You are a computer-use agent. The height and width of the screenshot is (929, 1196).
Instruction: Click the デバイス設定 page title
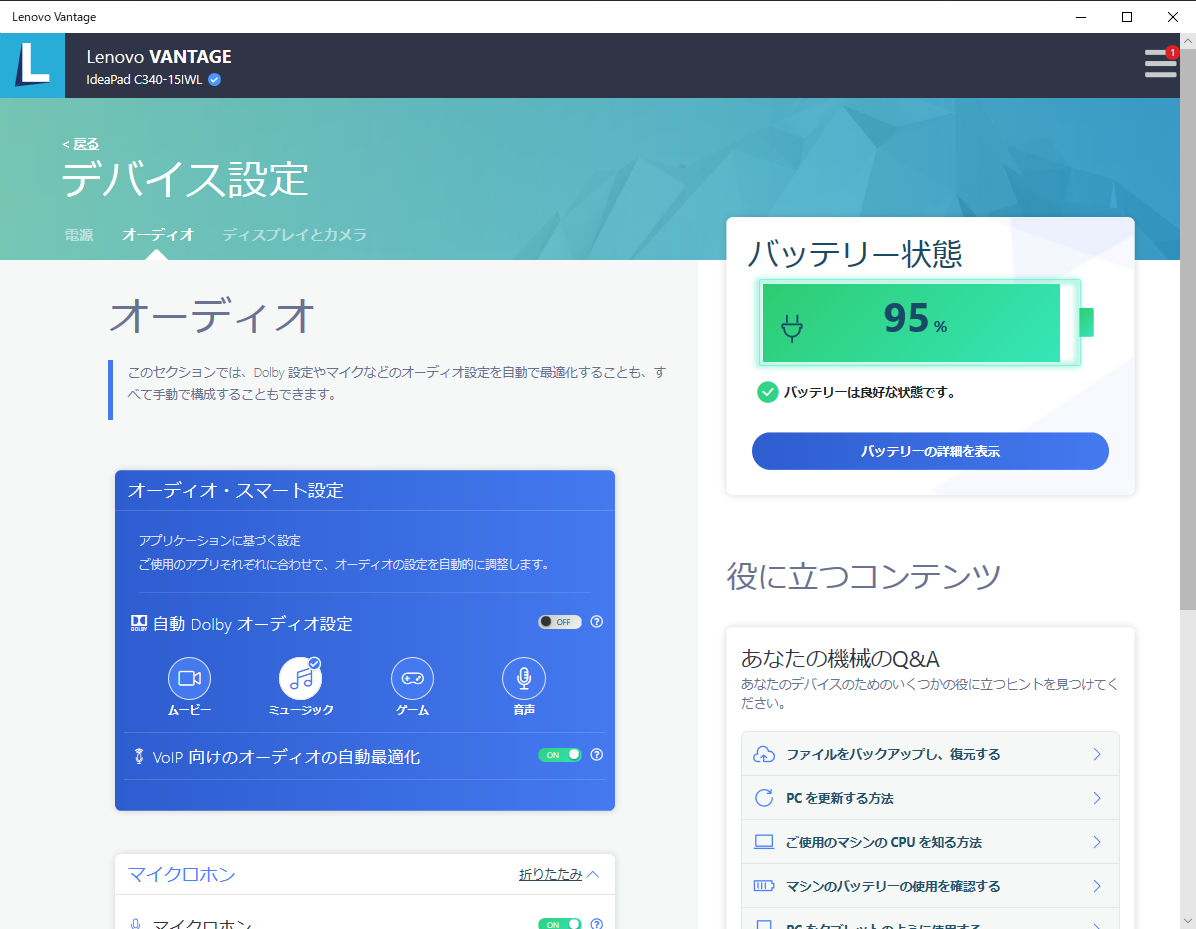coord(185,179)
